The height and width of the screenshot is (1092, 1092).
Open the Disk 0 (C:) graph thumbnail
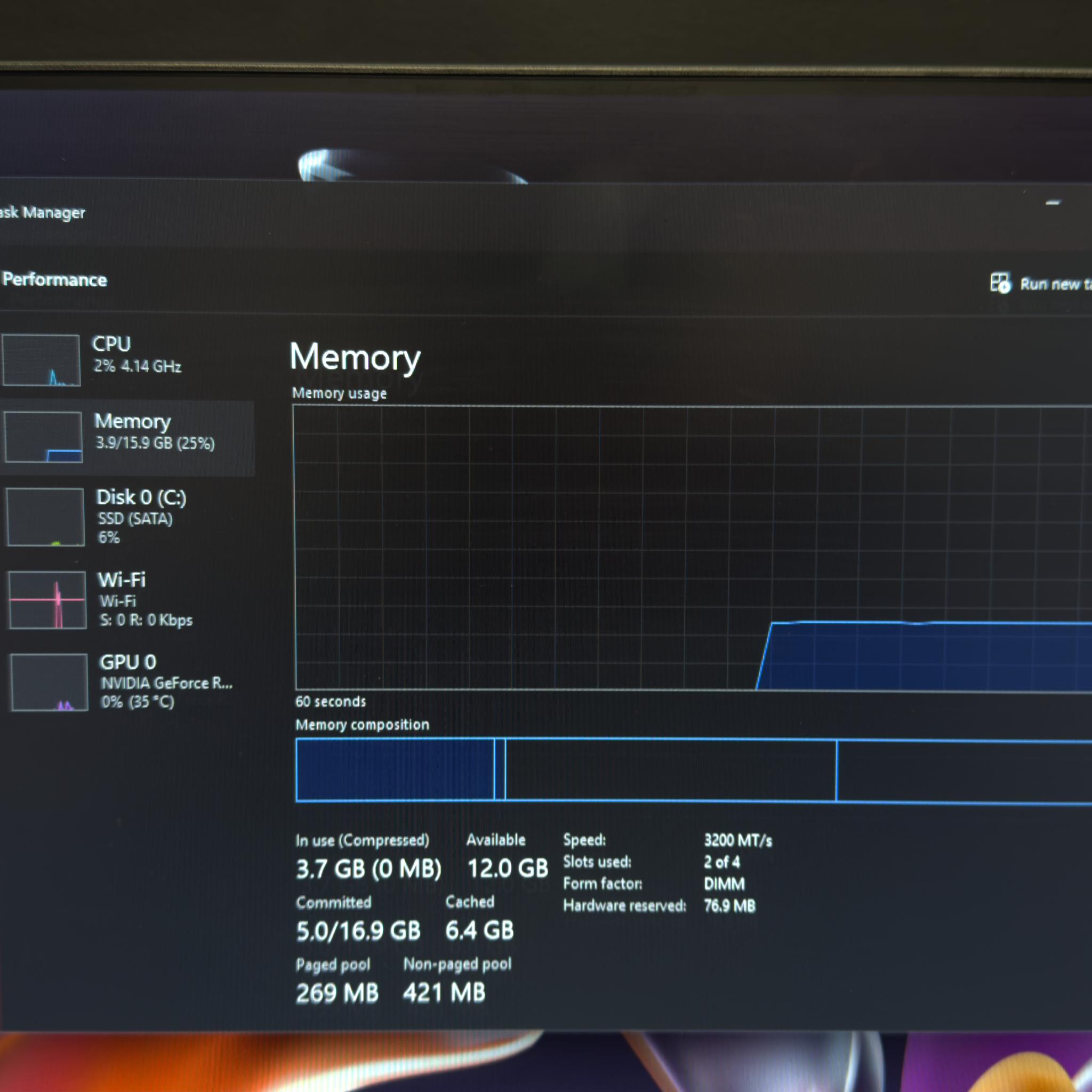[x=45, y=517]
